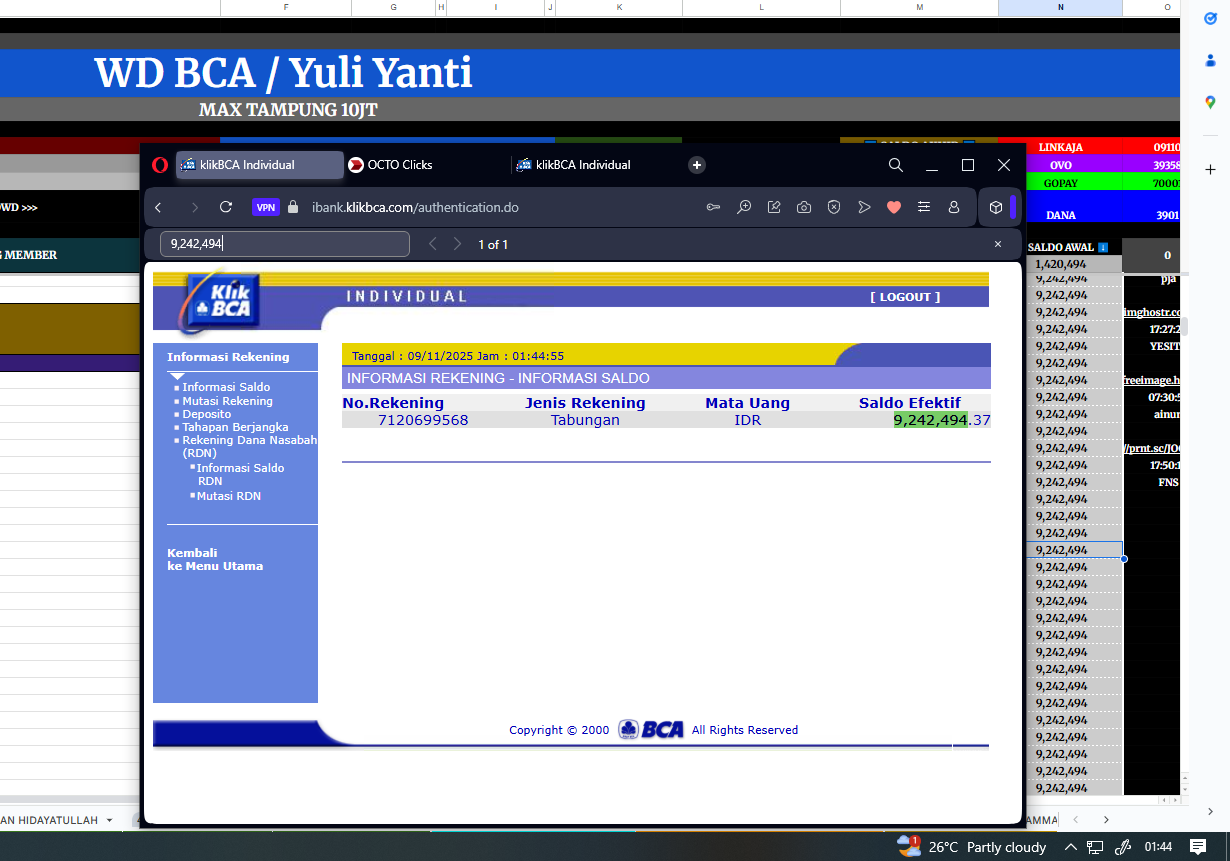This screenshot has height=861, width=1230.
Task: Click the ibank.klikbca.com address field
Action: [415, 207]
